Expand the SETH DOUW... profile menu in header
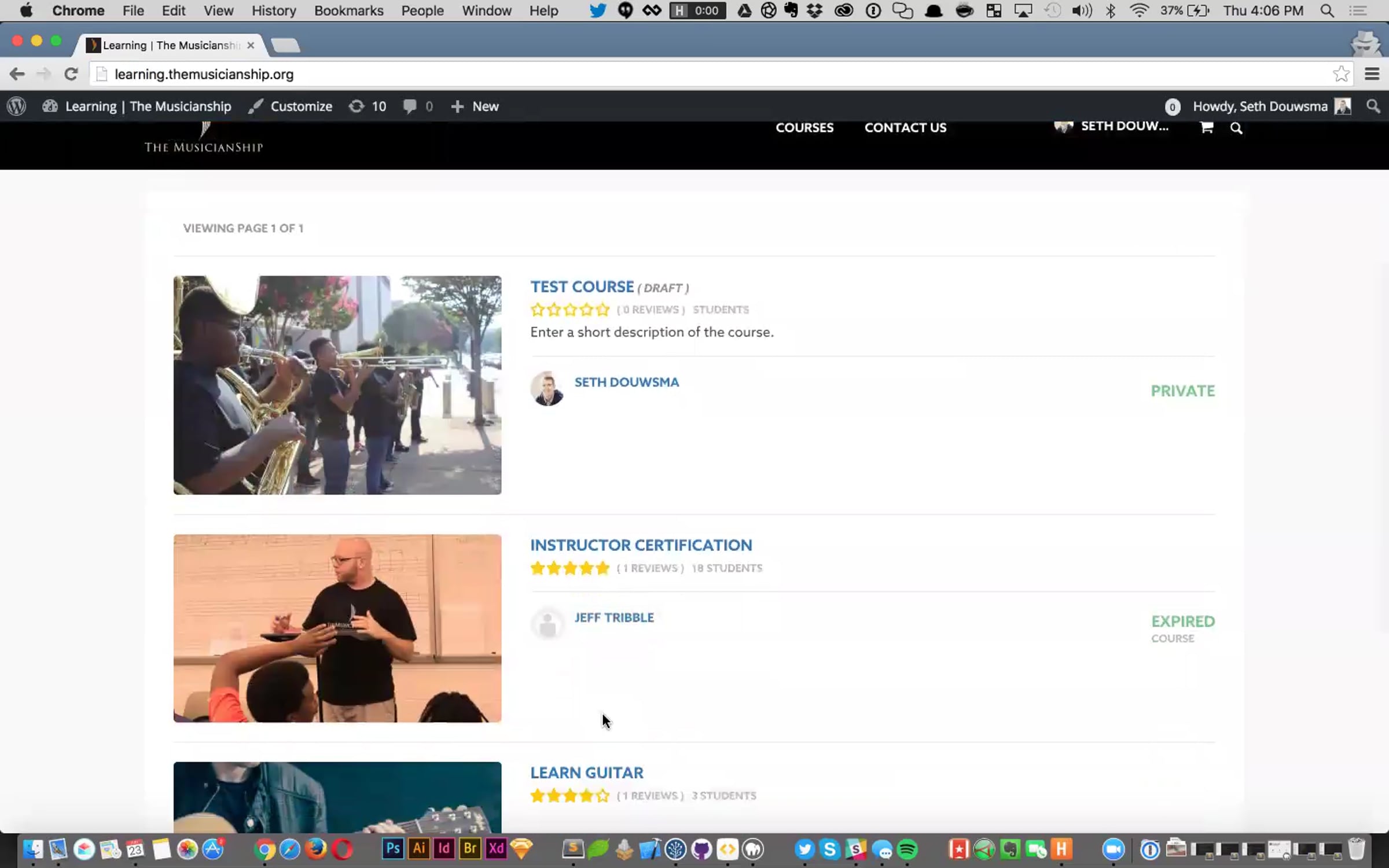1389x868 pixels. (1124, 126)
